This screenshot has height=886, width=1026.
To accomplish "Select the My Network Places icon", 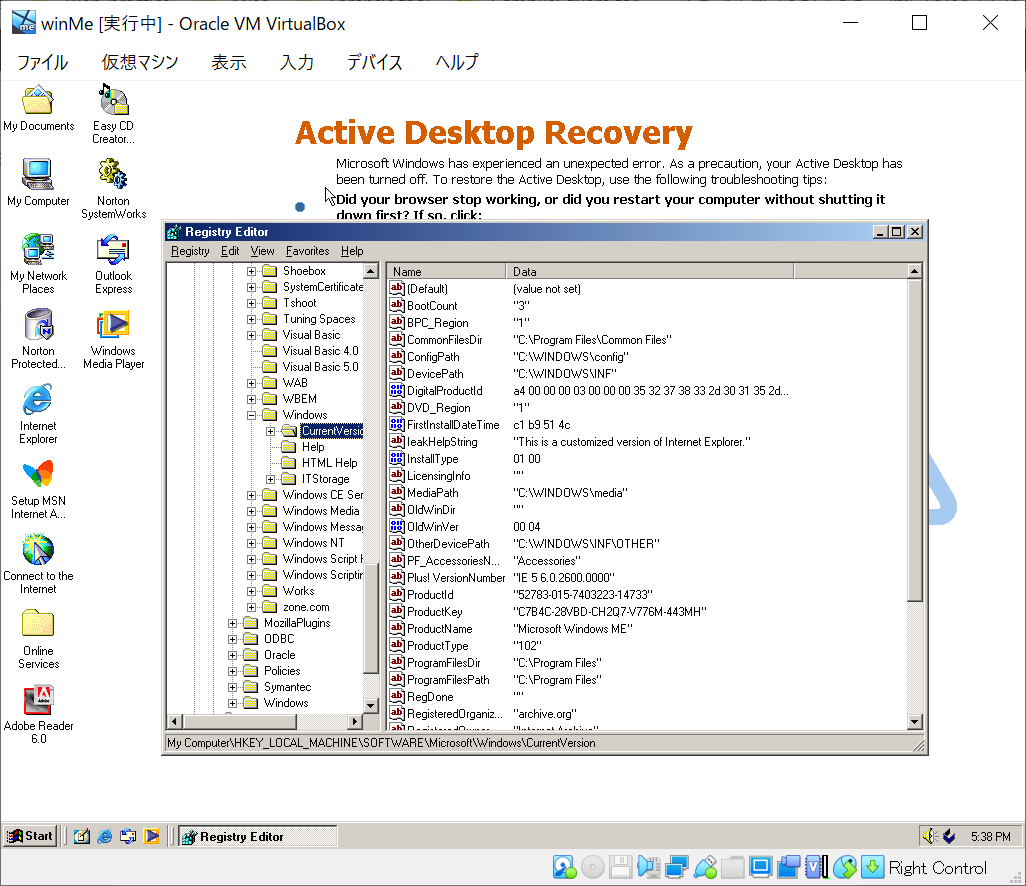I will tap(38, 263).
